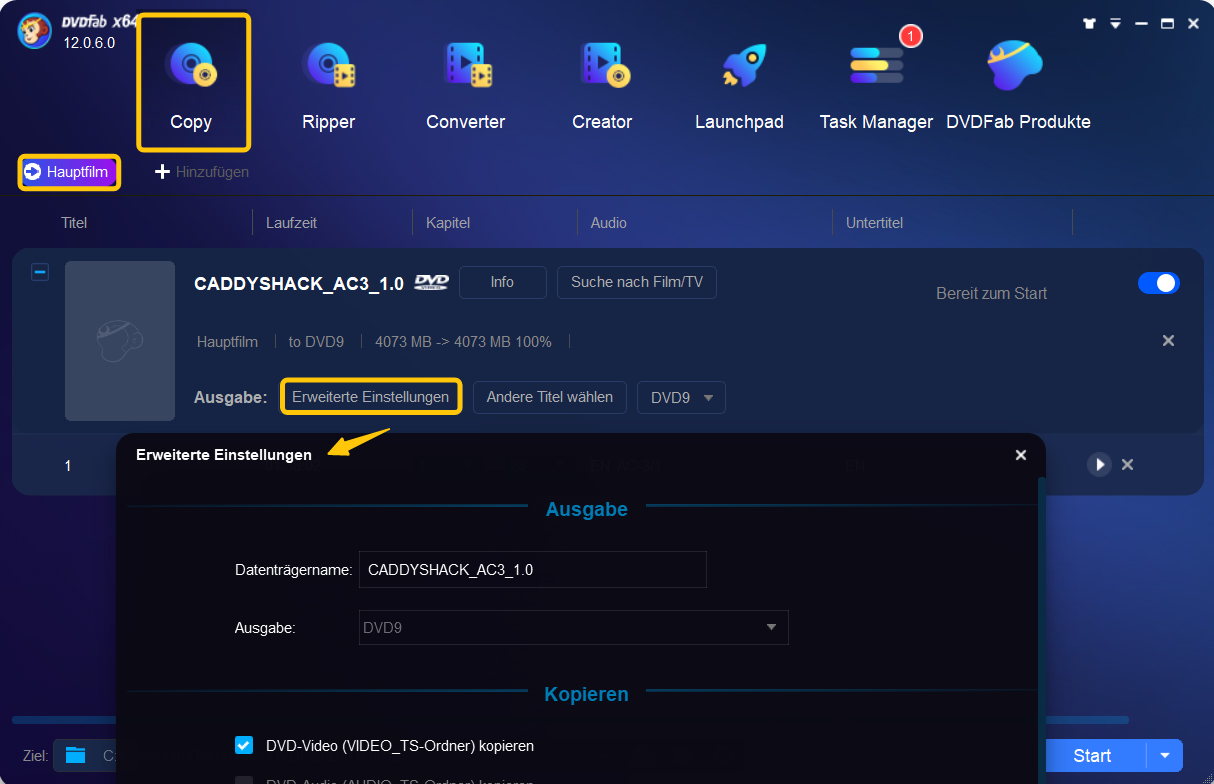Collapse the CADDYSHACK title list

tap(40, 272)
